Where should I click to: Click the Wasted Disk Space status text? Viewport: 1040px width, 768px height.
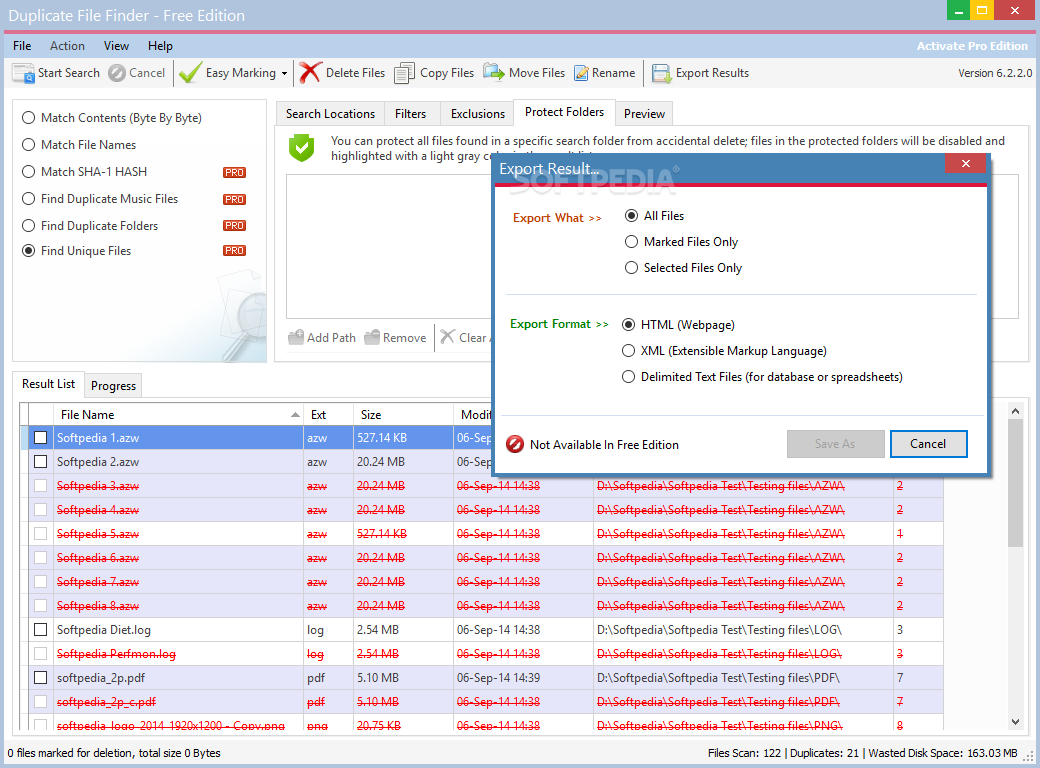942,753
